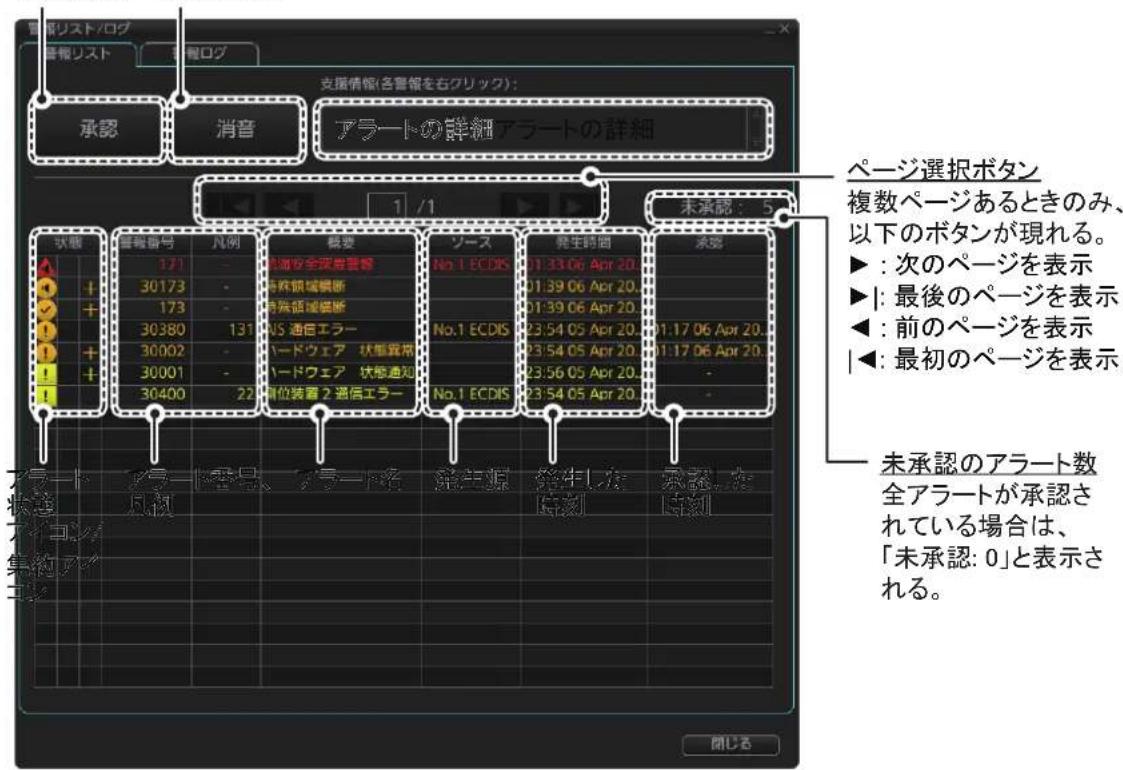Image resolution: width=1123 pixels, height=770 pixels.
Task: Click occurrence time 01:33 06 Apr of alert 171
Action: pyautogui.click(x=583, y=264)
